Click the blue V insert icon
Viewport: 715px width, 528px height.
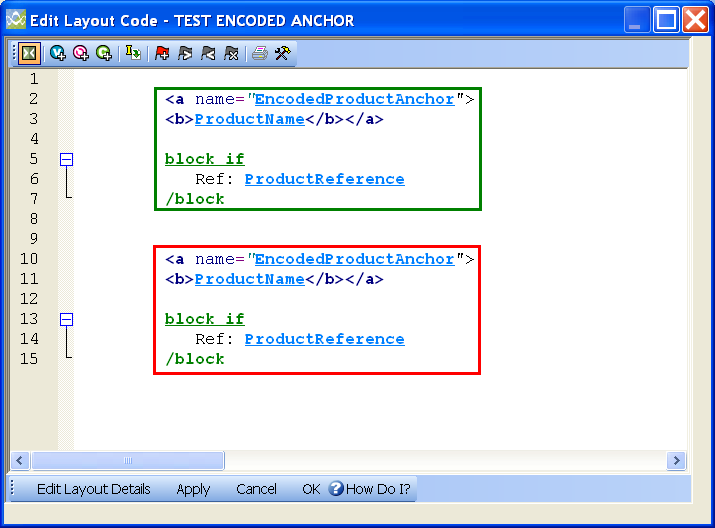click(x=58, y=53)
